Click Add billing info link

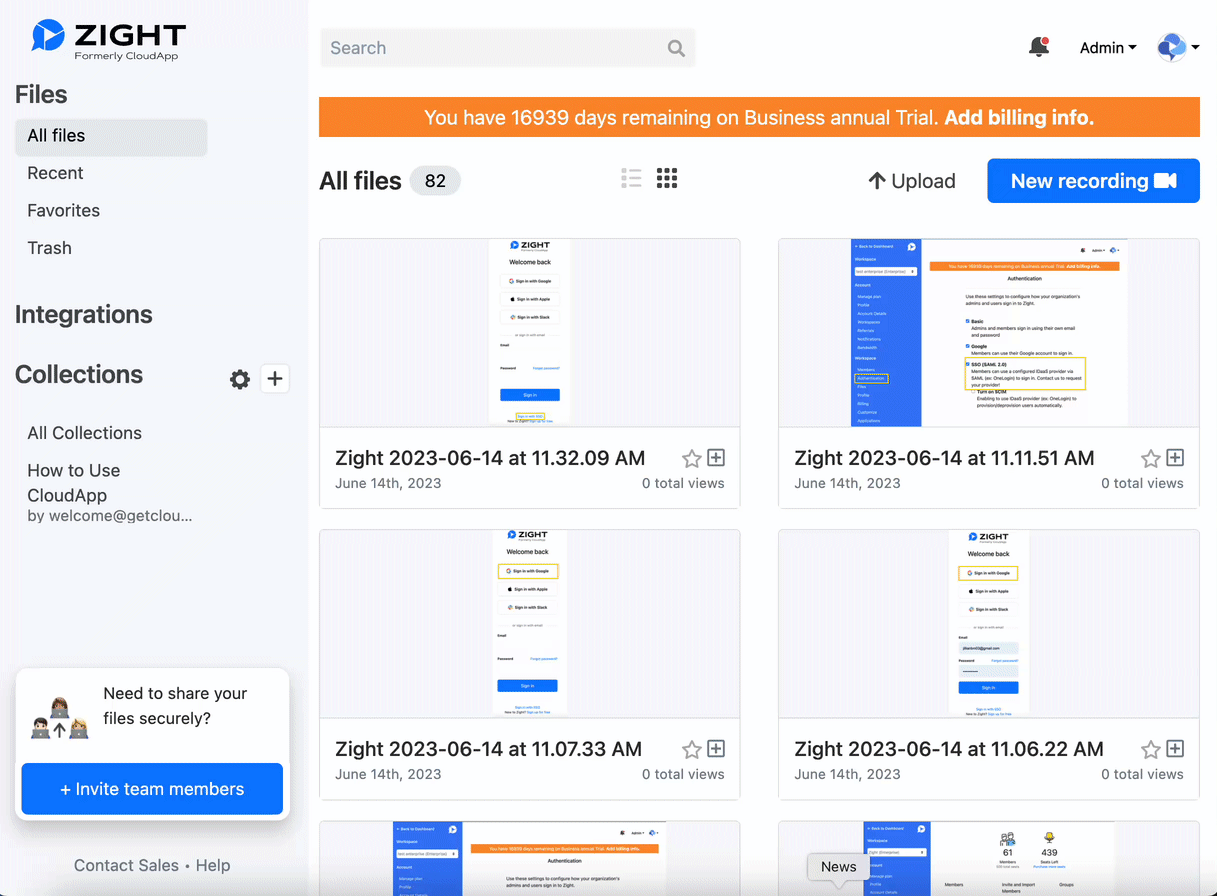pyautogui.click(x=1019, y=117)
